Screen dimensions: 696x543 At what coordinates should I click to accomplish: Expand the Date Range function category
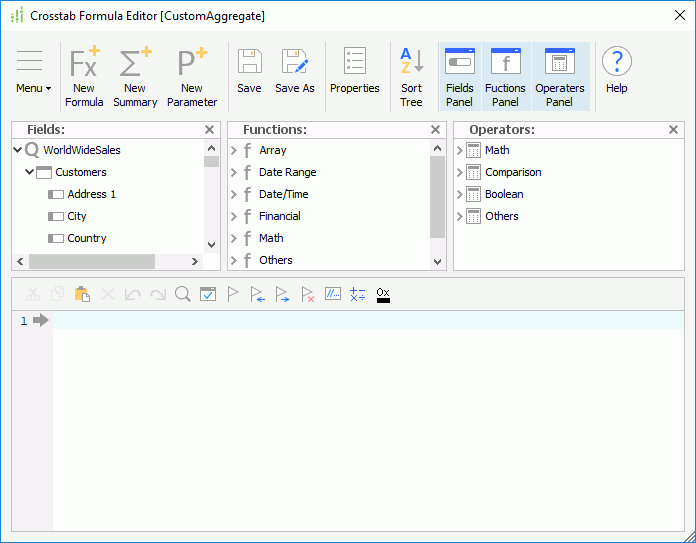[233, 172]
